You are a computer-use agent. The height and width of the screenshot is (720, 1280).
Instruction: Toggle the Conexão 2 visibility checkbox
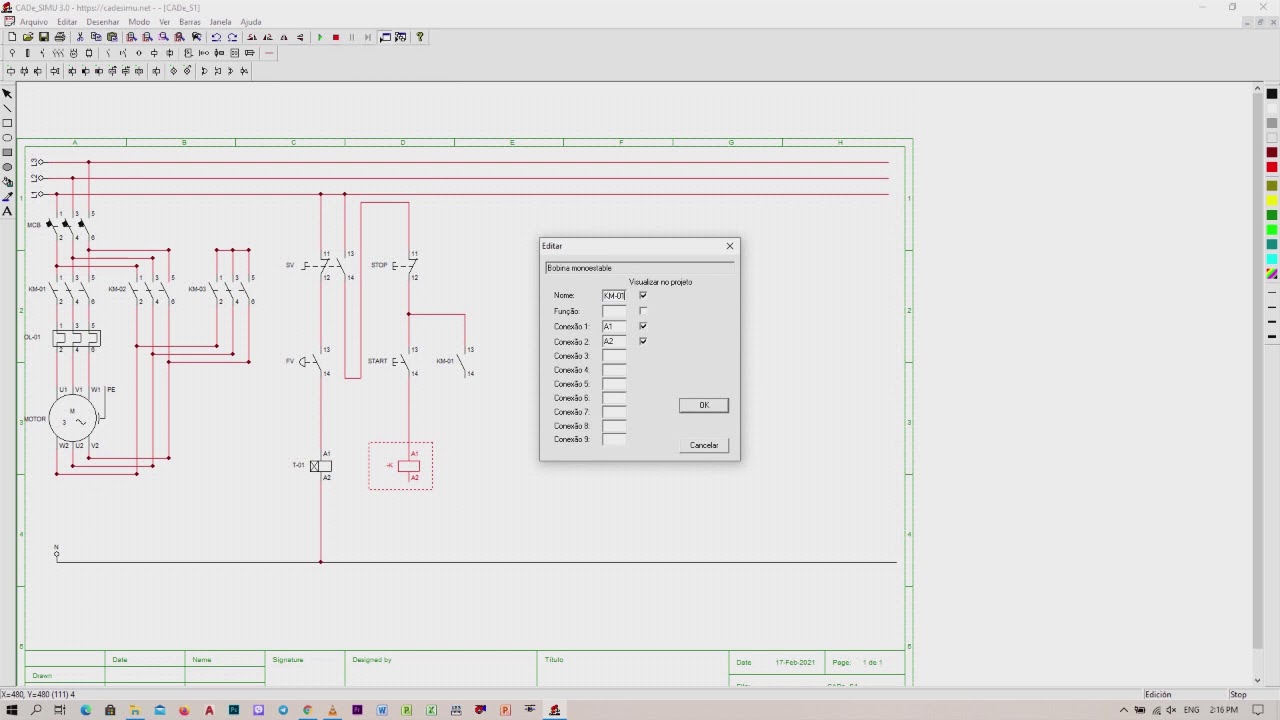pos(643,341)
